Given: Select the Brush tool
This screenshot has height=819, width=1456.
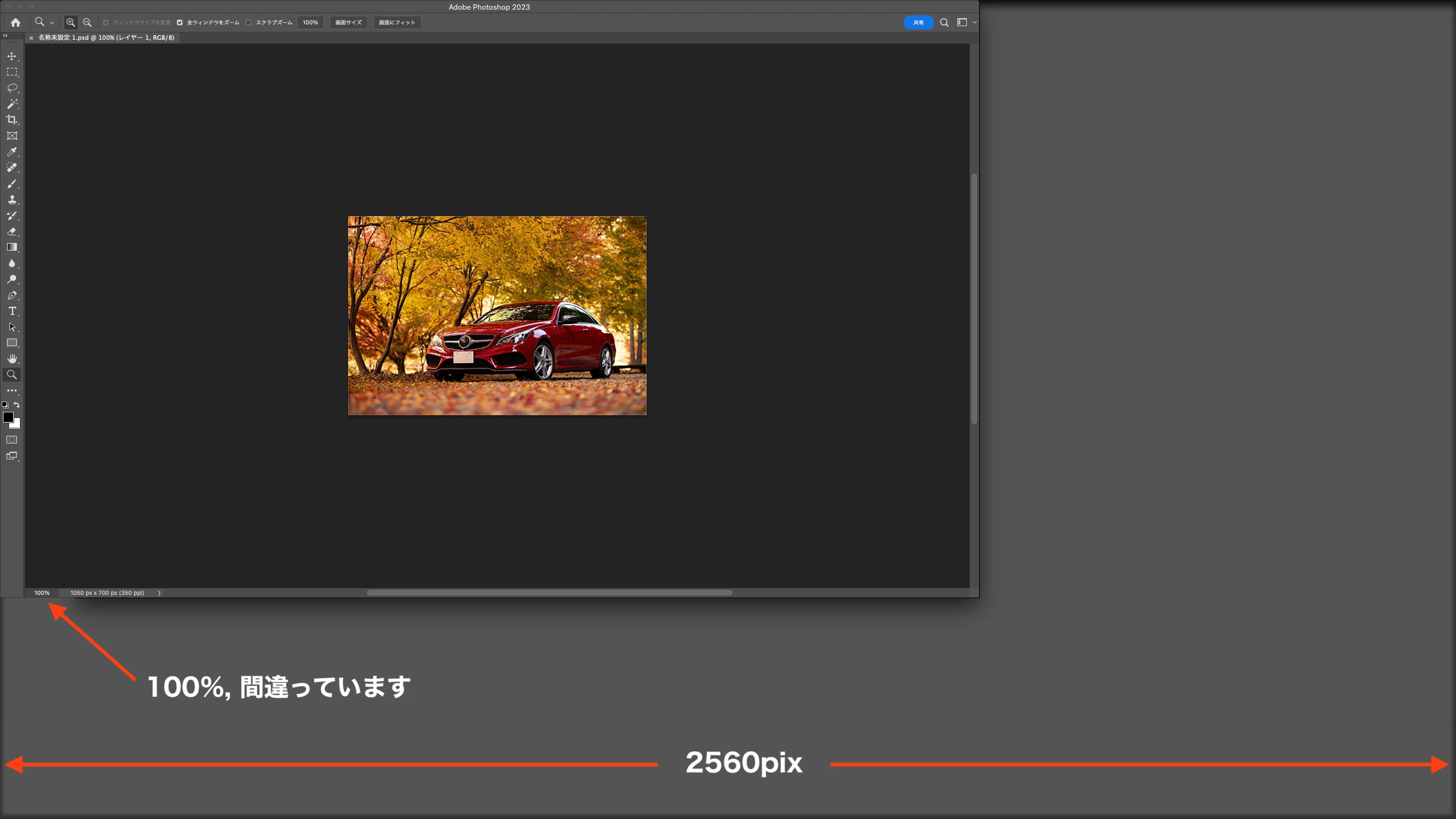Looking at the screenshot, I should 12,184.
